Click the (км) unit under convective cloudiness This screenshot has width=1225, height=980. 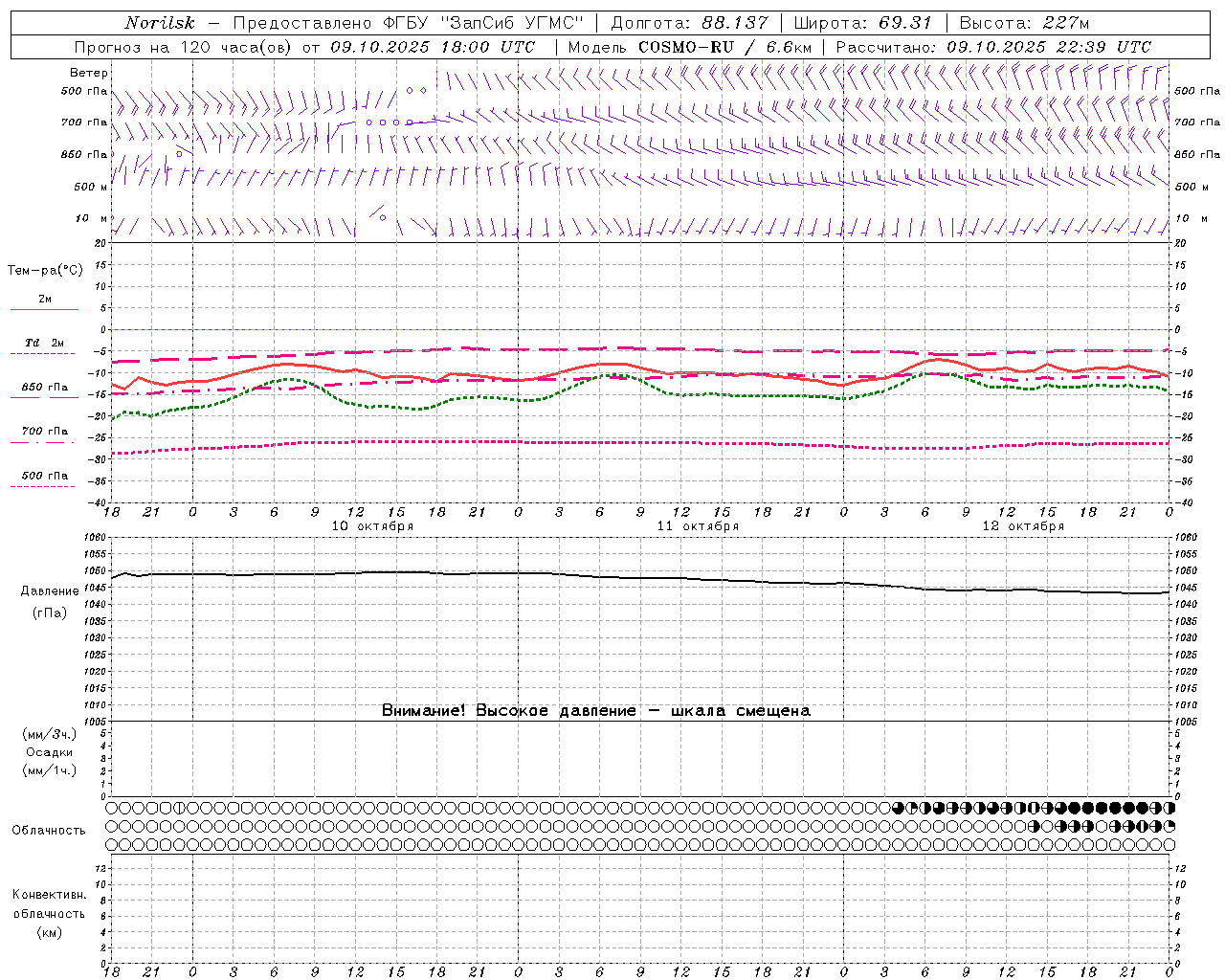pos(49,932)
